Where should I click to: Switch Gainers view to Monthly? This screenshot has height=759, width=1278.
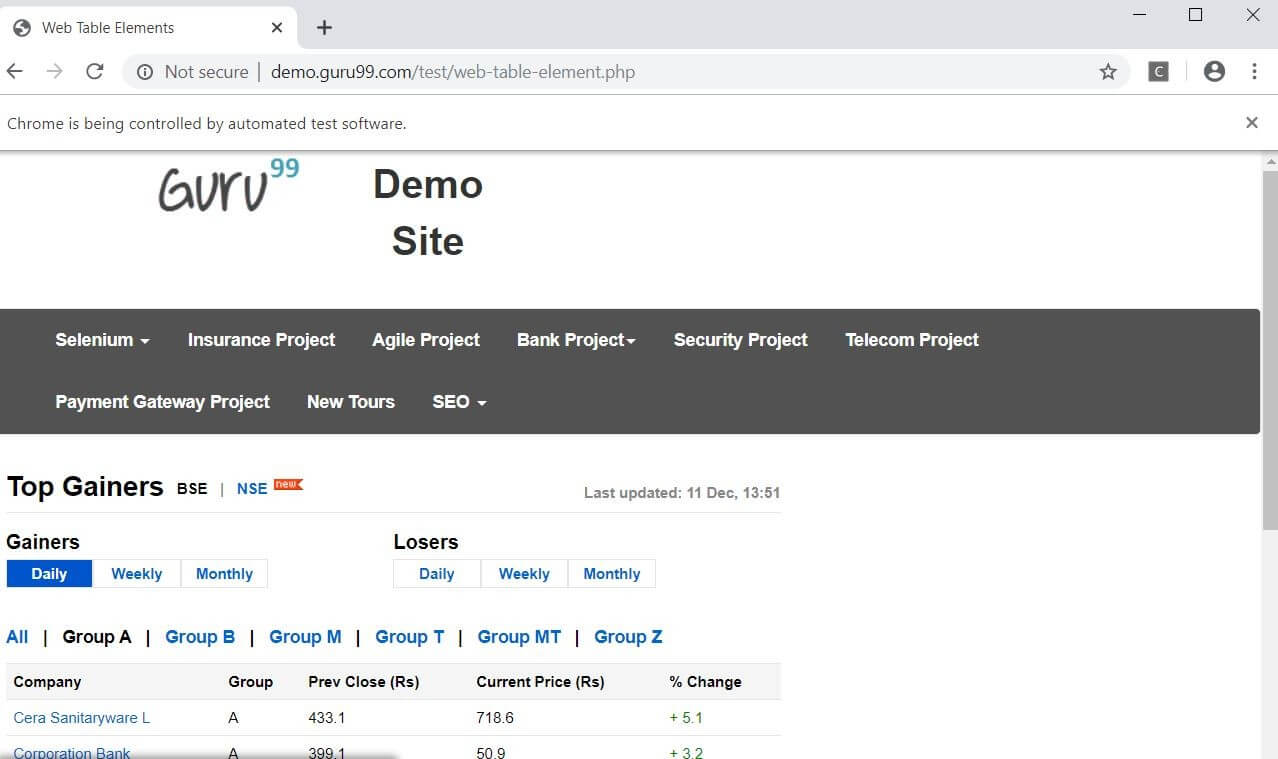point(224,574)
